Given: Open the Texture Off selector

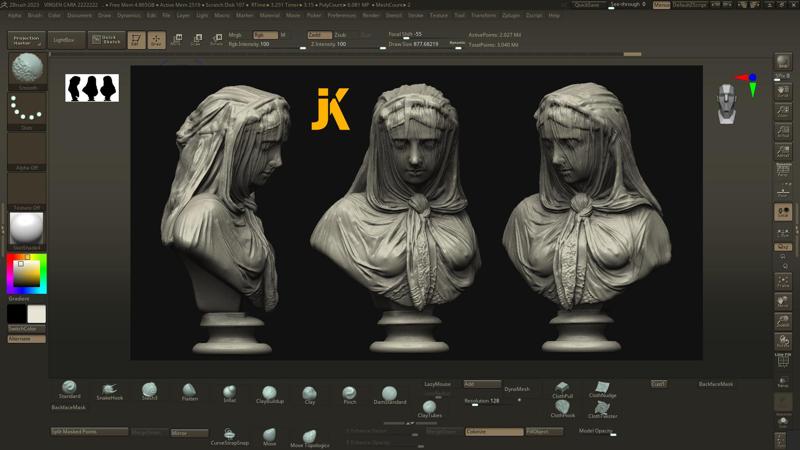Looking at the screenshot, I should [27, 191].
